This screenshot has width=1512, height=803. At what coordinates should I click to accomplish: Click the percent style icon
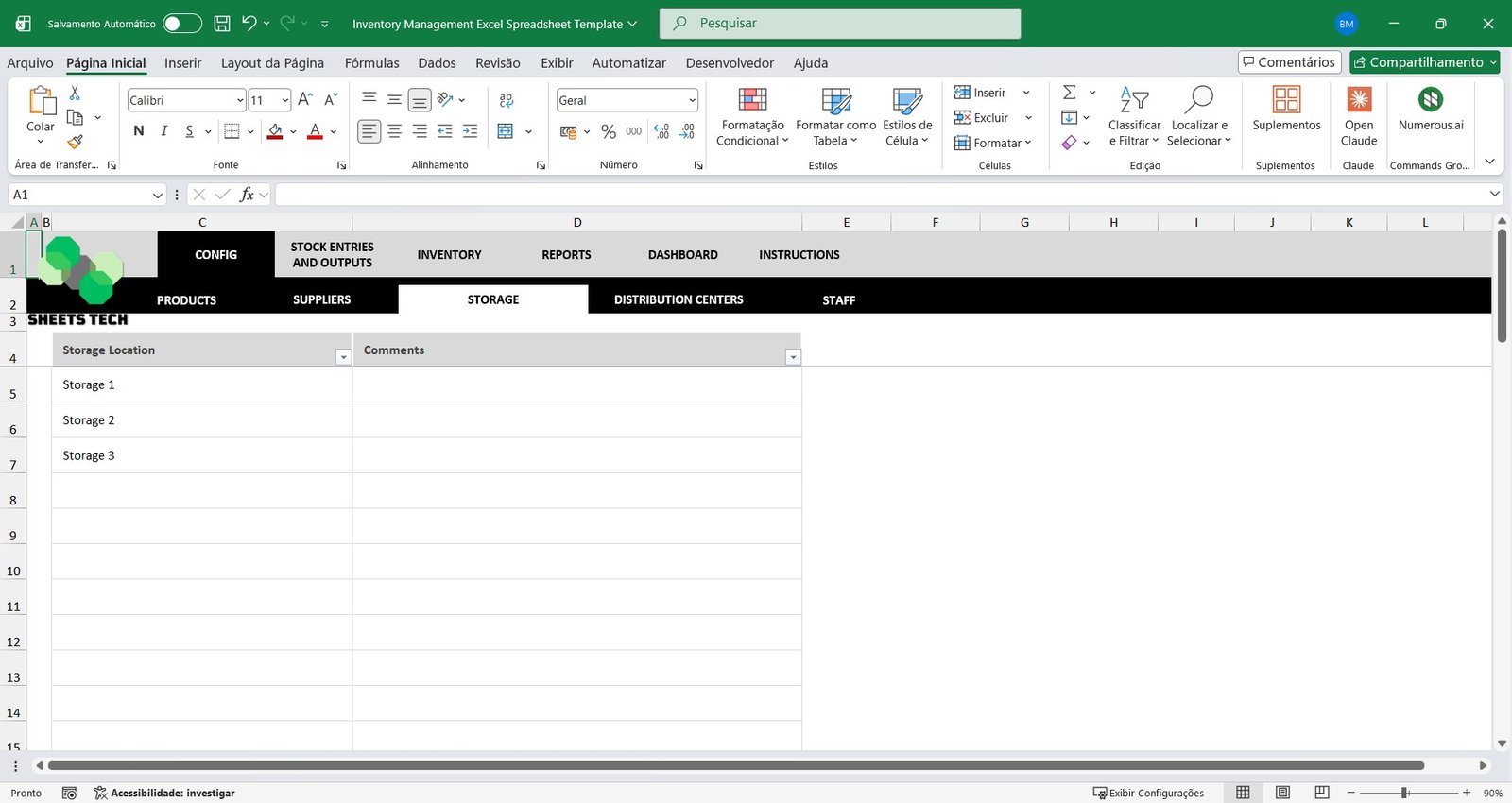(609, 132)
